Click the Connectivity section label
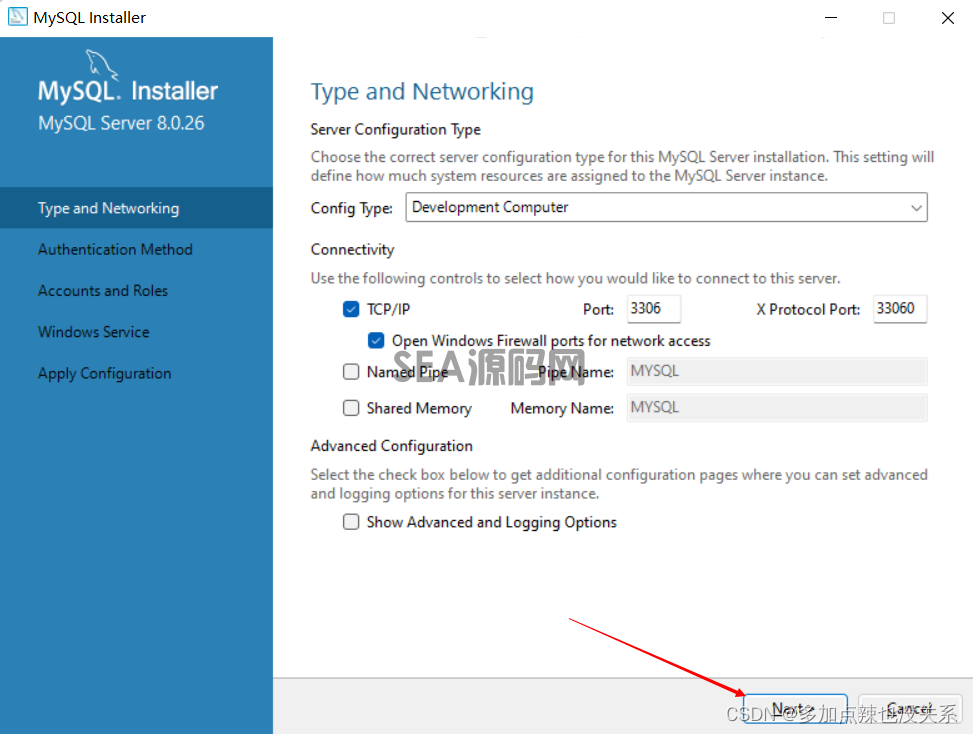Image resolution: width=973 pixels, height=734 pixels. coord(352,249)
